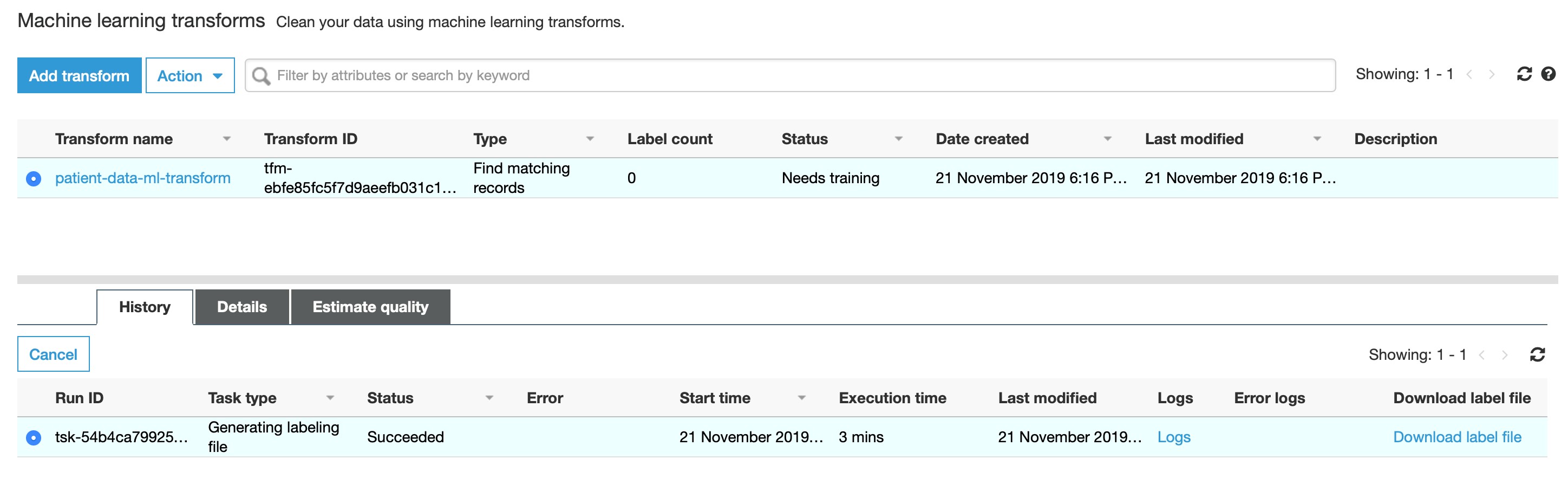Sort by Transform name column arrow
Image resolution: width=1568 pixels, height=478 pixels.
226,139
